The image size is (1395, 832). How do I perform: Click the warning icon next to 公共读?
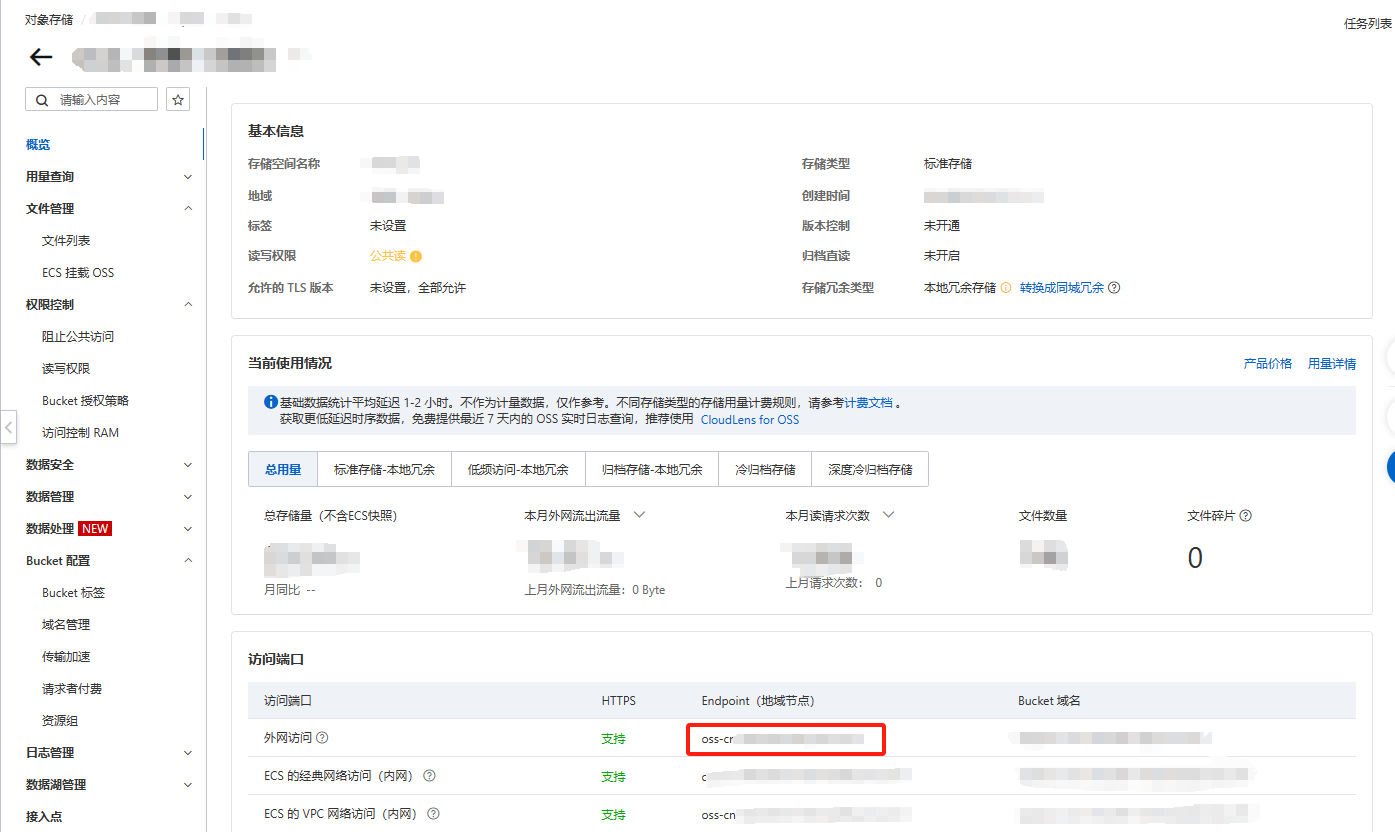tap(416, 256)
